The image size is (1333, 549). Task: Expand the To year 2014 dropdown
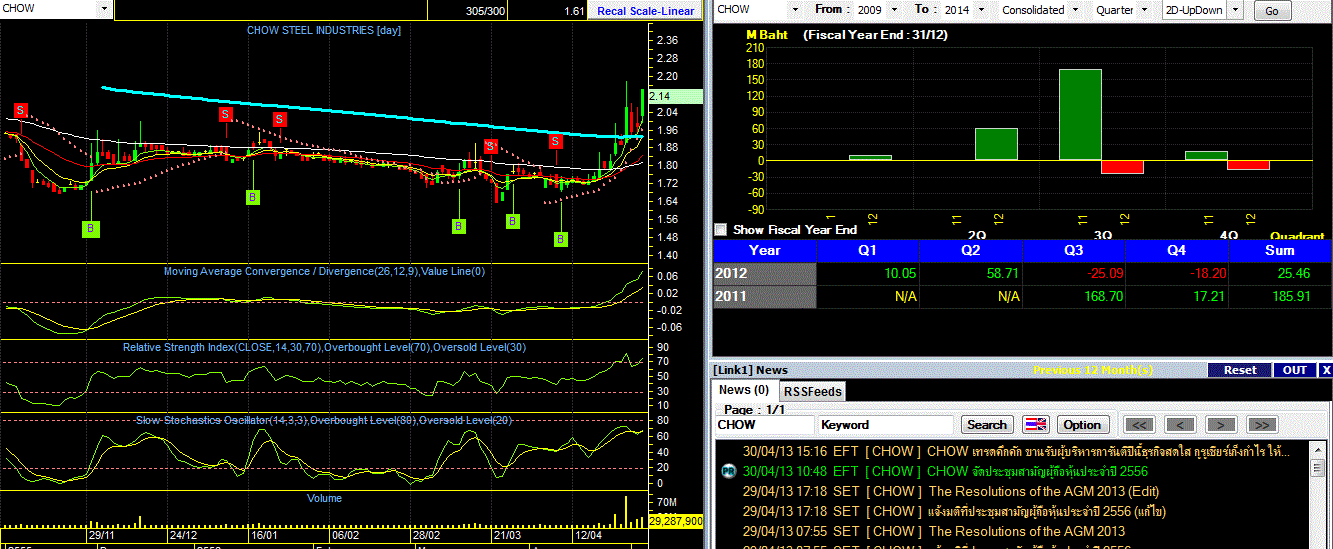pos(982,9)
